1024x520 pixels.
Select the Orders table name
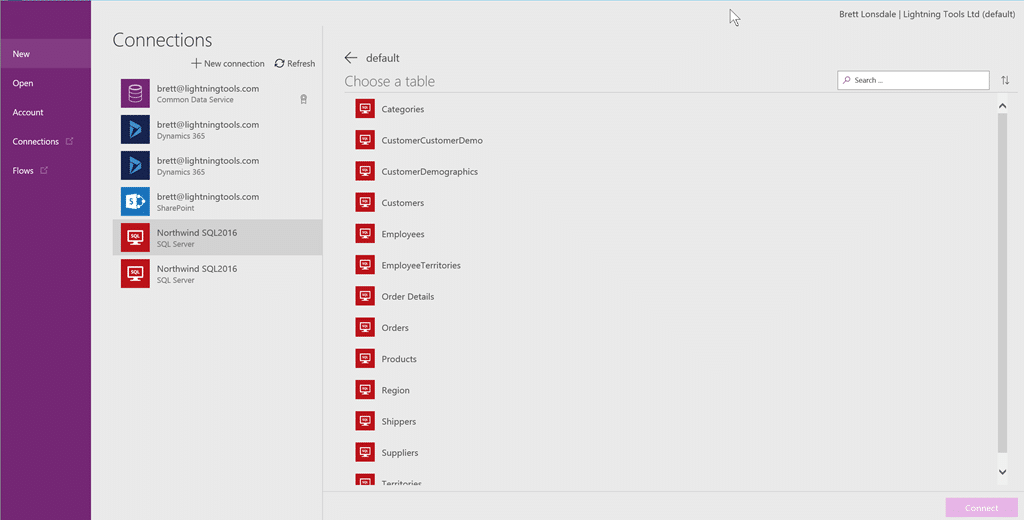394,327
